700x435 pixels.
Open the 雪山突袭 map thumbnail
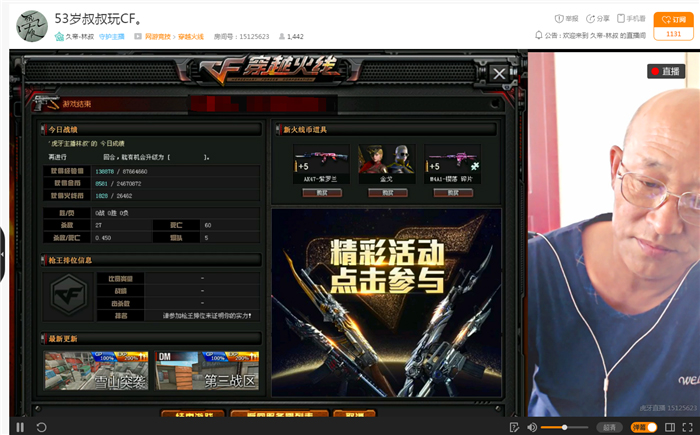[96, 370]
